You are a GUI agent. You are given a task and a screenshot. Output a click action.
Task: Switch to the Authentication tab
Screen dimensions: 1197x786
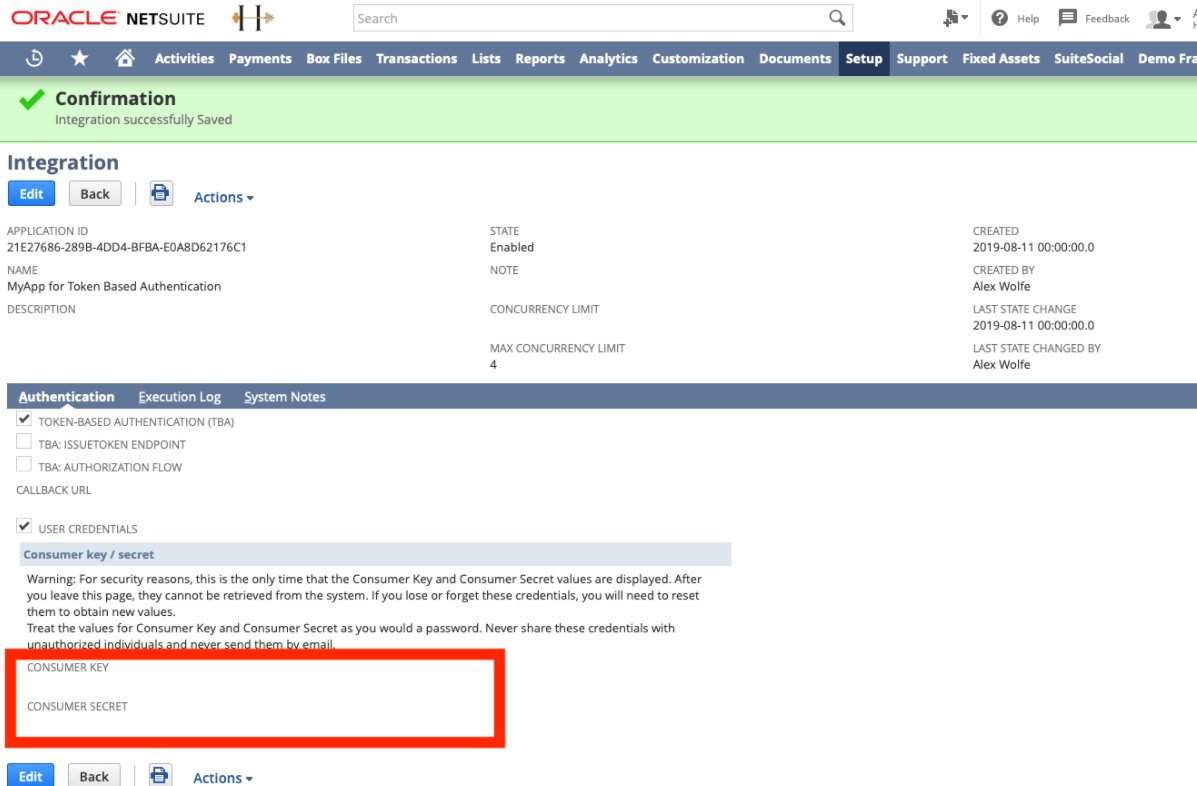(66, 396)
